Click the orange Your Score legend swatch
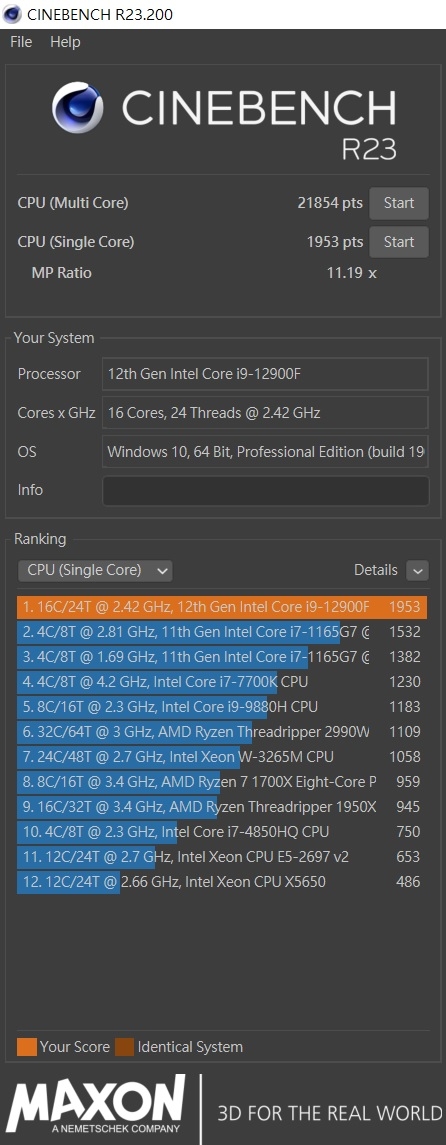 pos(26,1047)
